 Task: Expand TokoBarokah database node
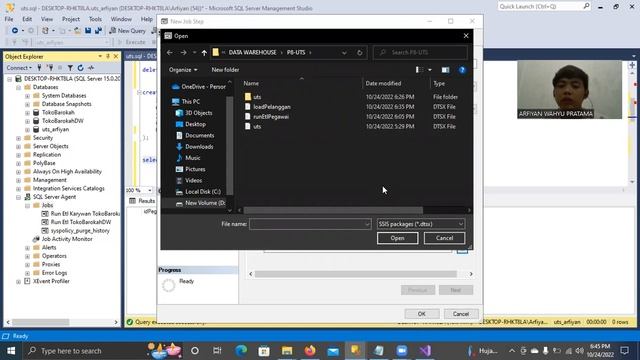pyautogui.click(x=27, y=112)
